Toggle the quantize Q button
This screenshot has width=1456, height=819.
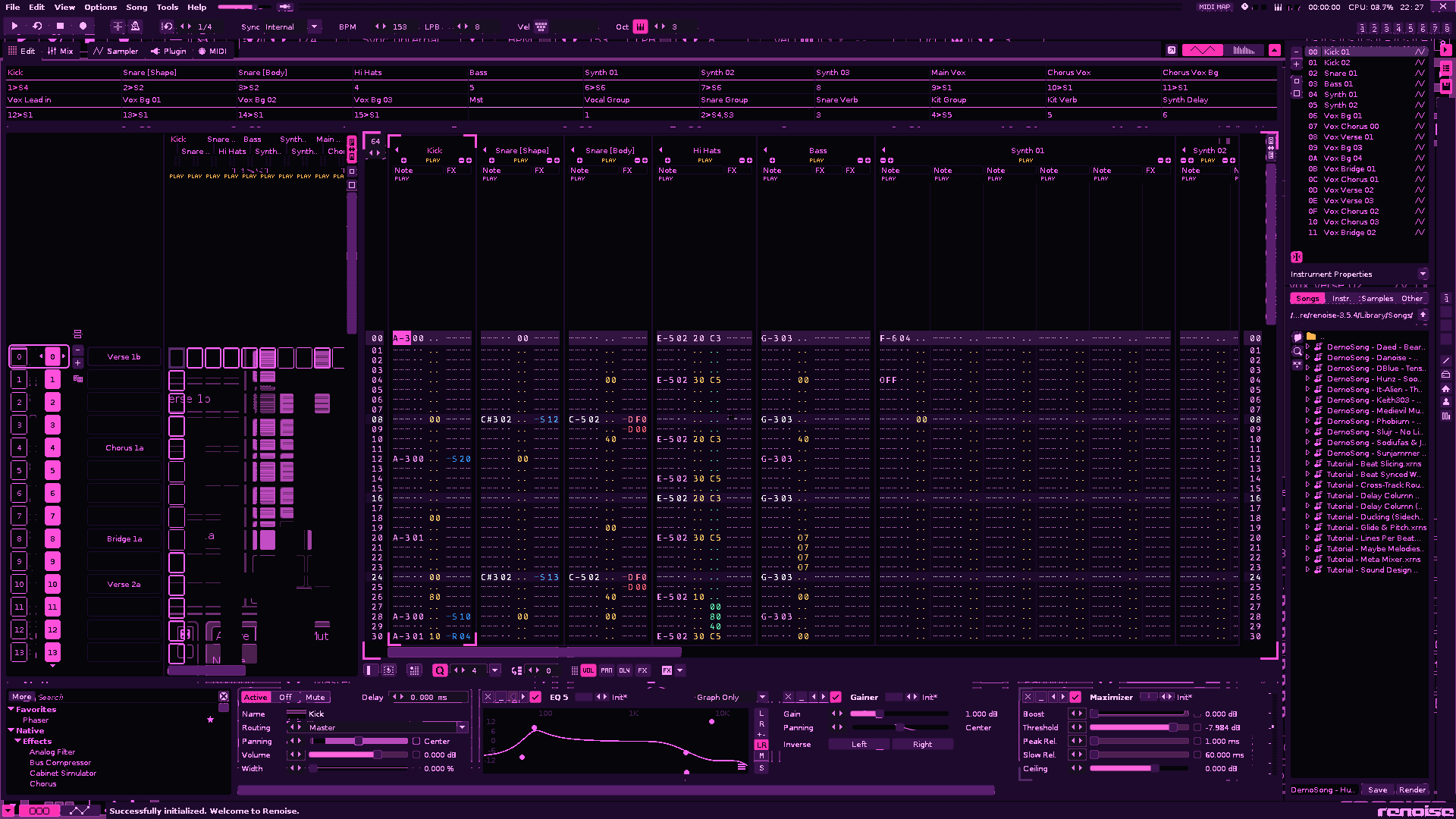[x=440, y=670]
